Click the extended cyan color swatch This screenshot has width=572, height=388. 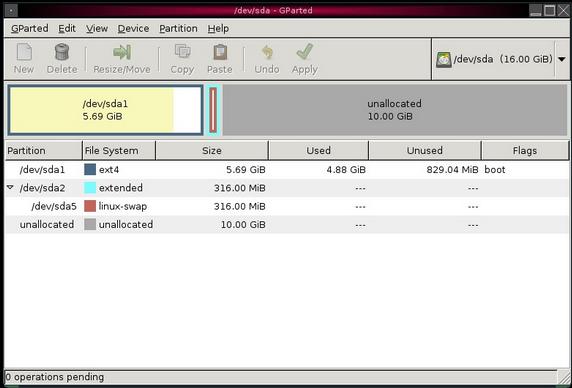90,188
